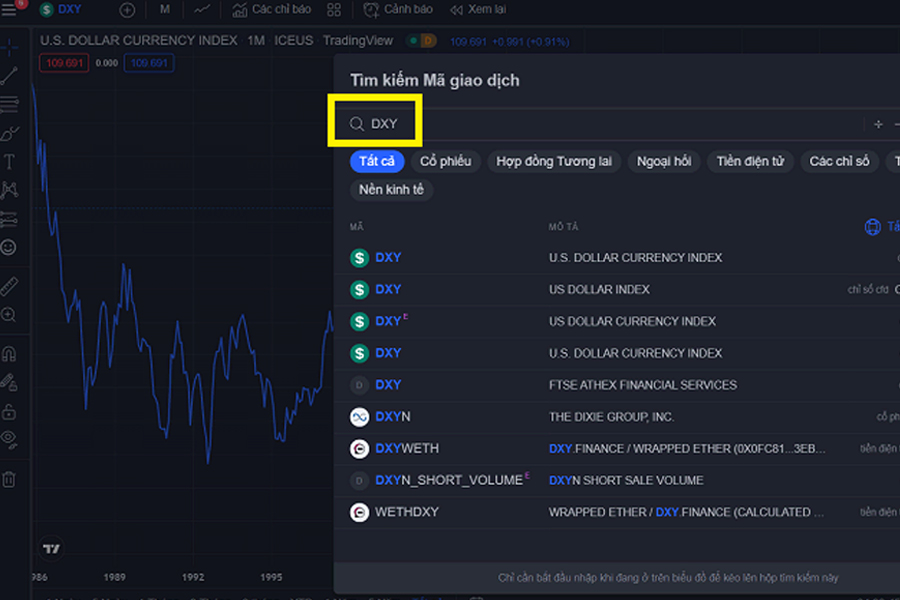This screenshot has width=900, height=600.
Task: Open Cảnh báo alerts
Action: tap(398, 9)
